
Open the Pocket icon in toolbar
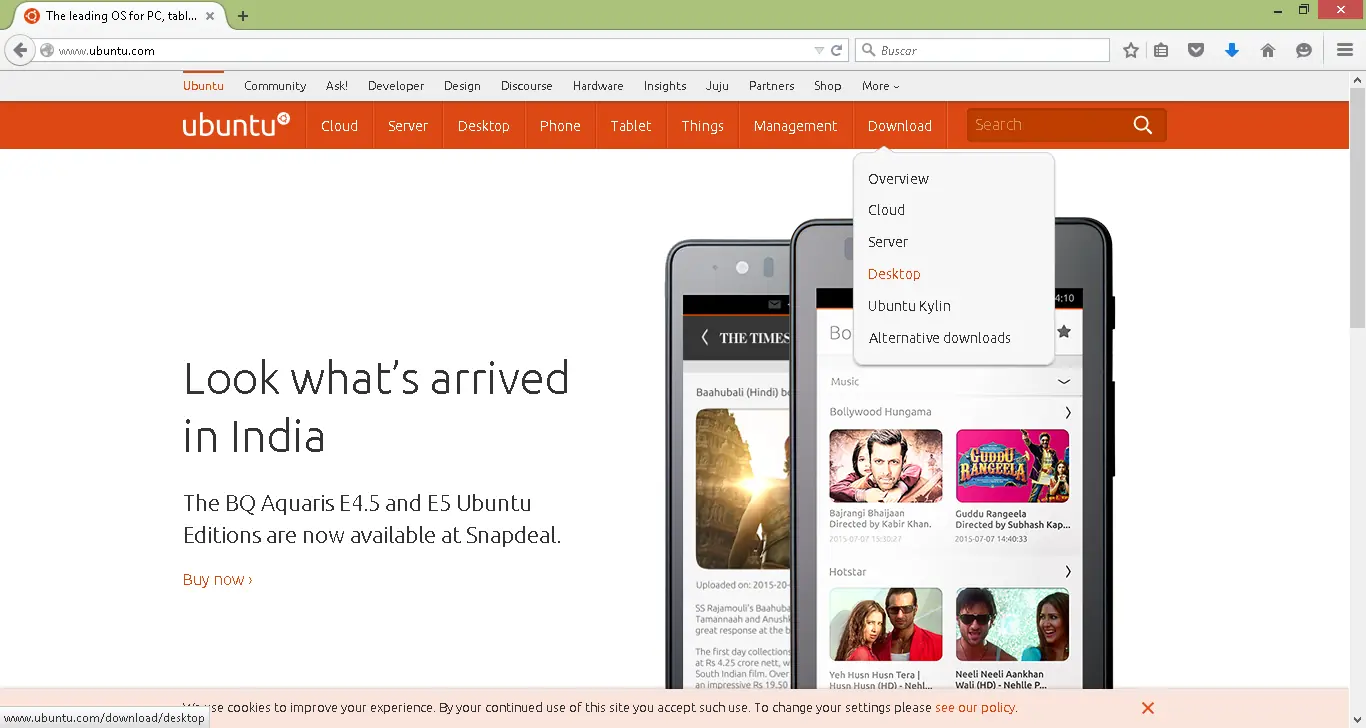[x=1196, y=50]
